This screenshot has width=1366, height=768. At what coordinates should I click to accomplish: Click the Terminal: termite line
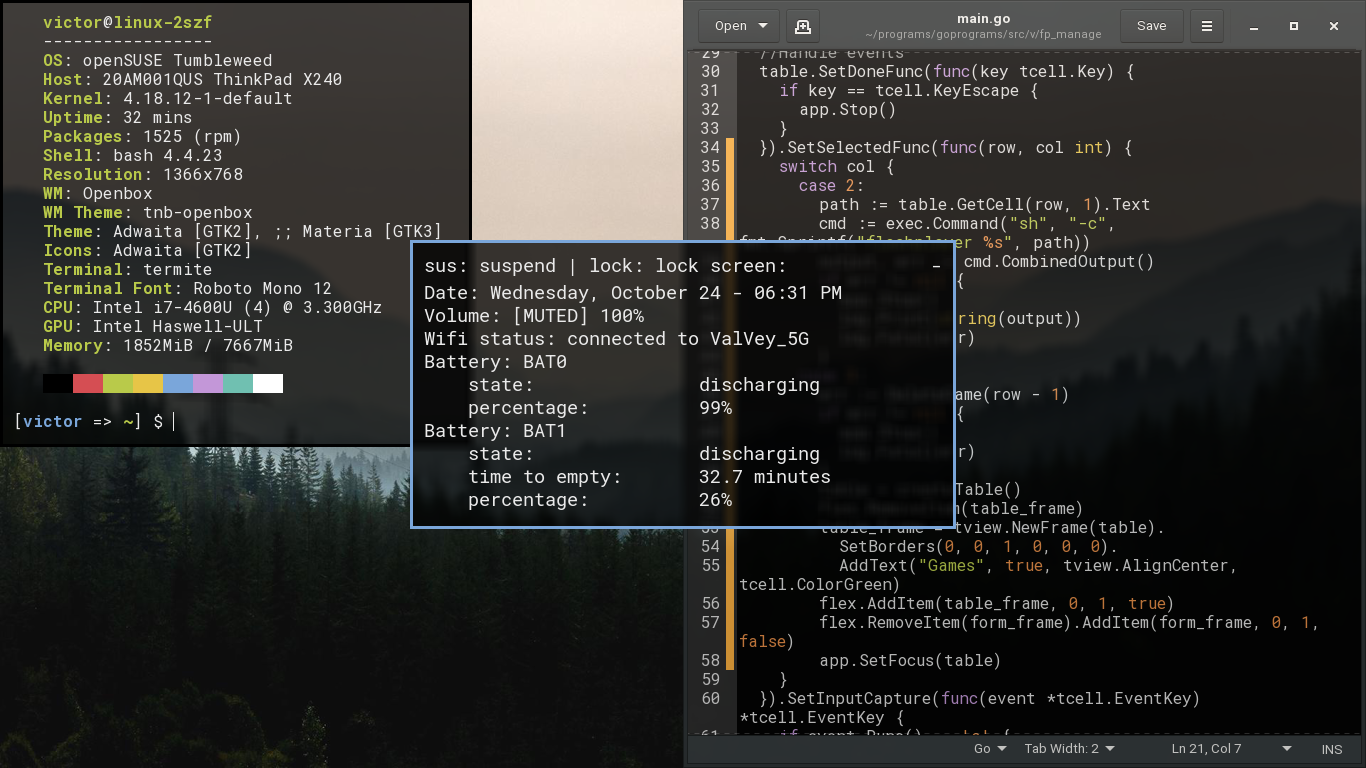pos(128,269)
